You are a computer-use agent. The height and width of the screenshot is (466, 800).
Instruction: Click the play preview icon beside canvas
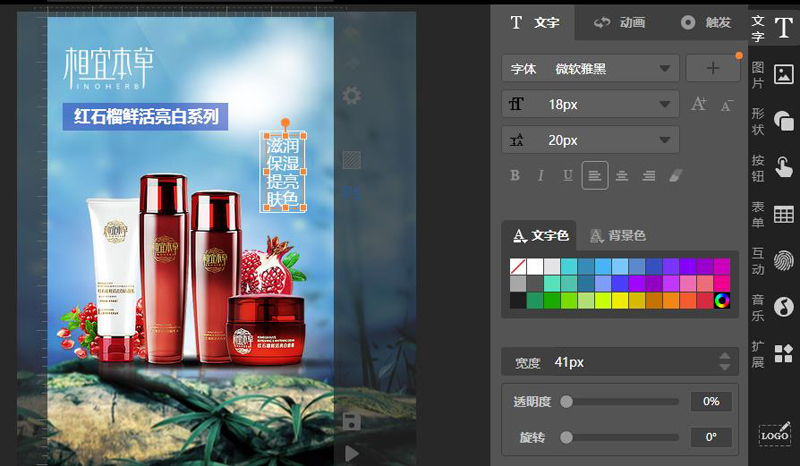[x=352, y=453]
